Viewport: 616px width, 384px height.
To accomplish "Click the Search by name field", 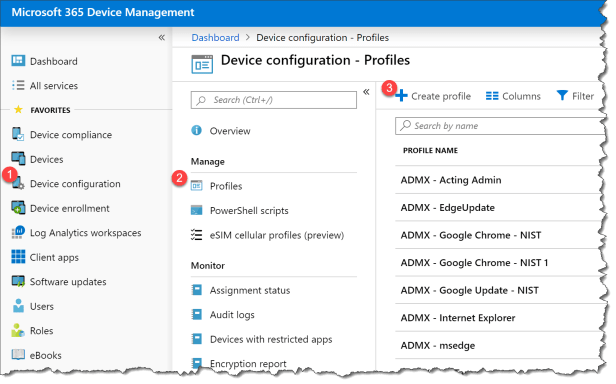I will pos(500,126).
